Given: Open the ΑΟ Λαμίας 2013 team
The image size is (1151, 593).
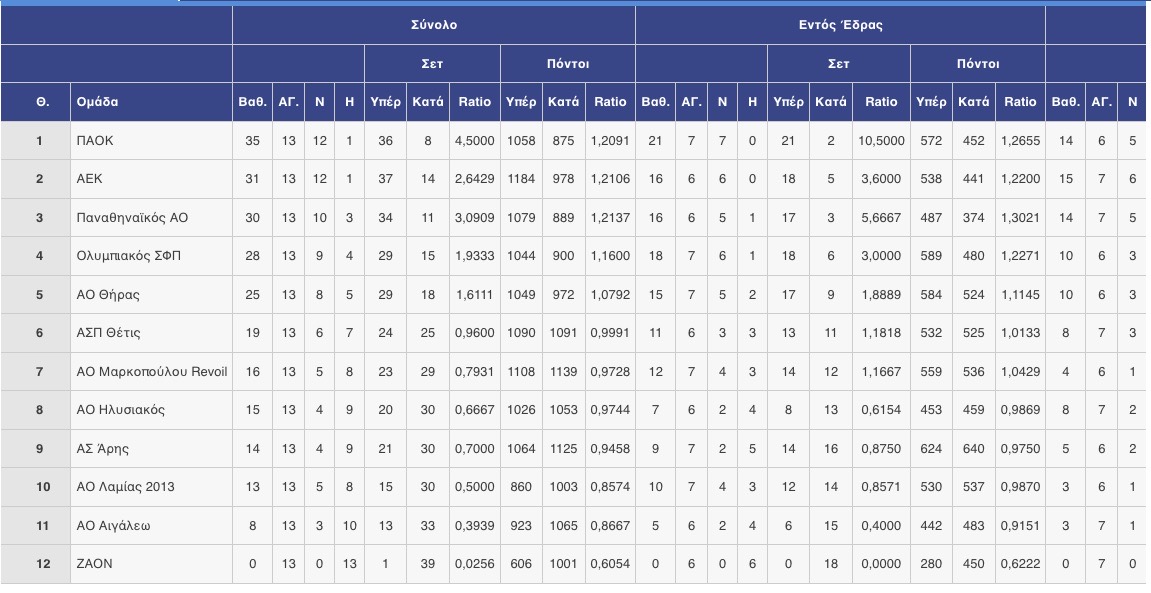Looking at the screenshot, I should [x=126, y=487].
